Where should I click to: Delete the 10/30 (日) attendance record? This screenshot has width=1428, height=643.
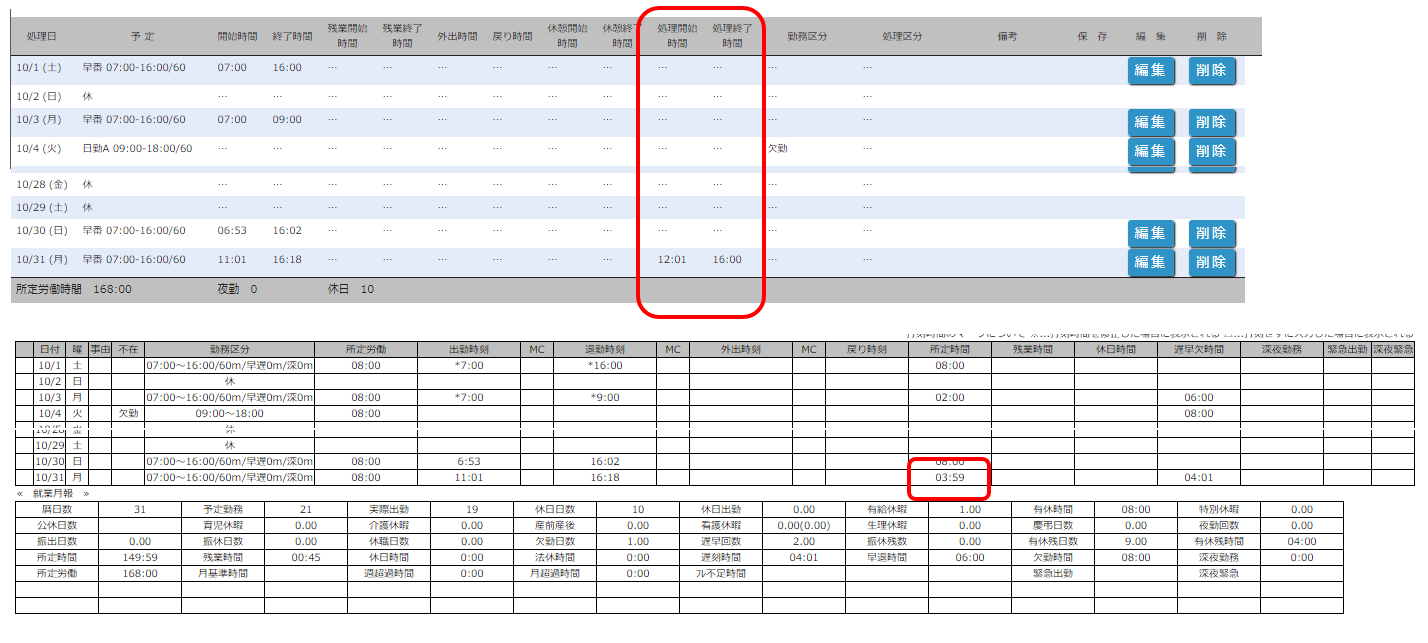pyautogui.click(x=1211, y=233)
